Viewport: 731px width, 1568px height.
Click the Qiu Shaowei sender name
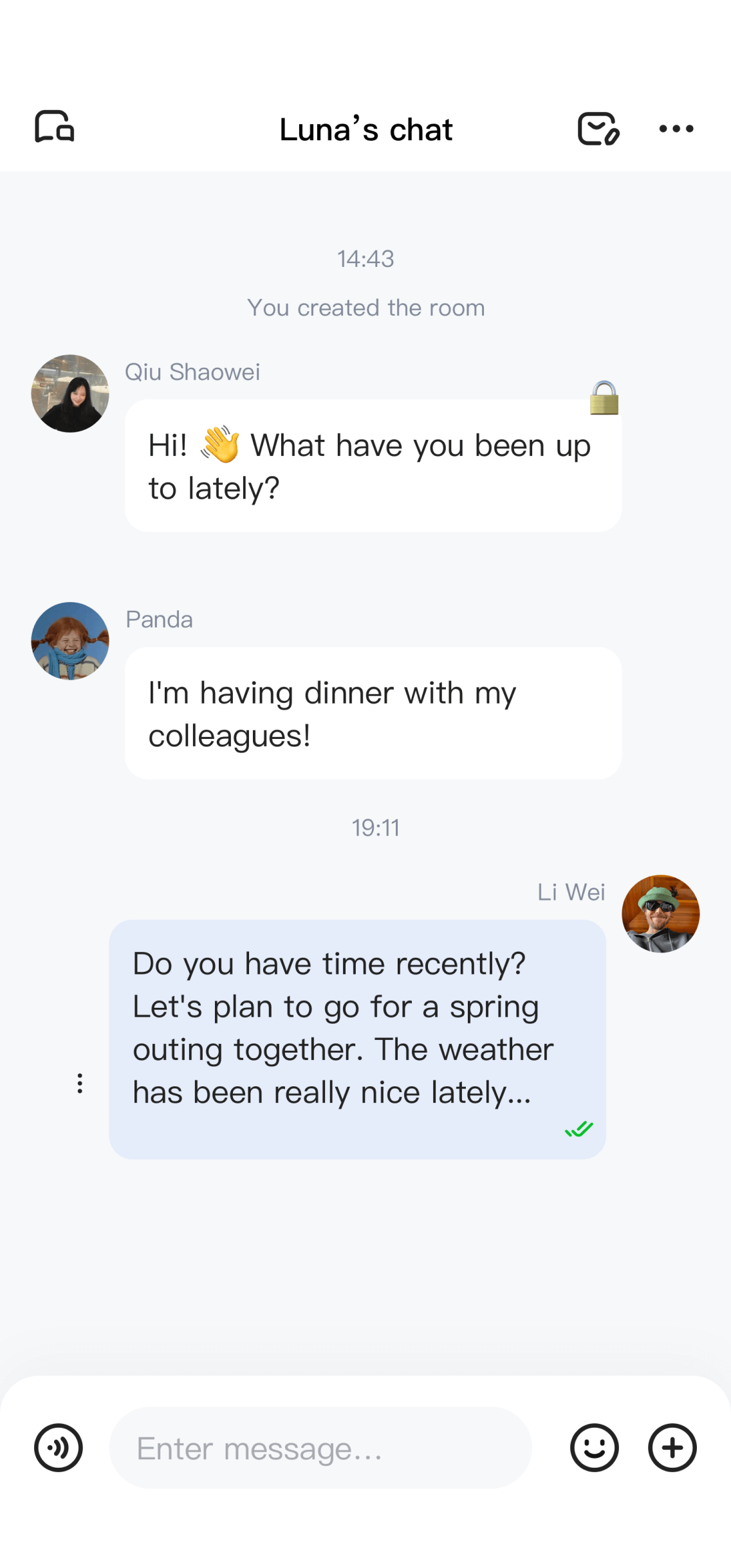192,372
